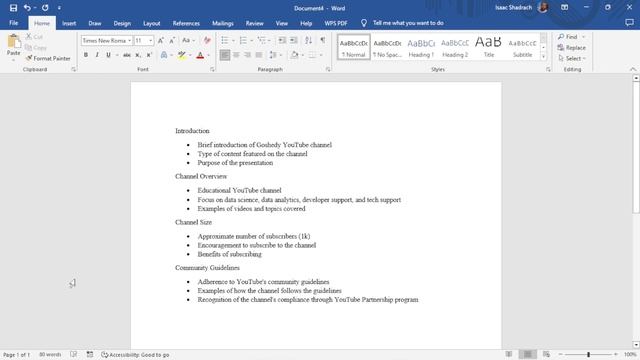Screen dimensions: 640x360
Task: Click the Format Painter button
Action: pos(48,58)
